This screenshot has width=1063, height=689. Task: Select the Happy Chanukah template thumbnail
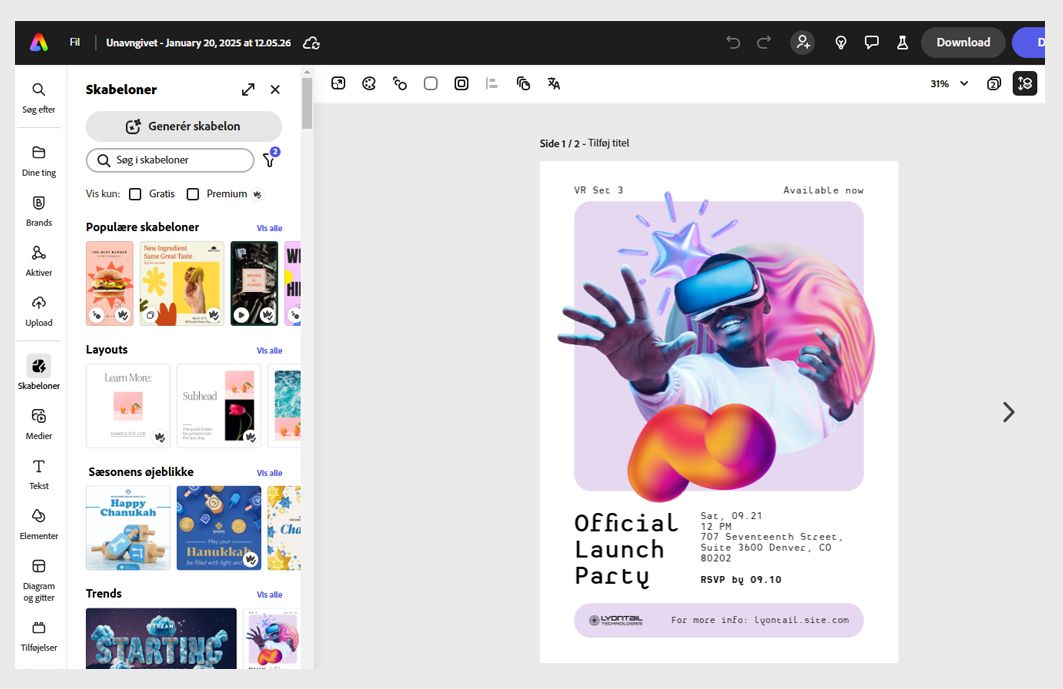(x=128, y=527)
